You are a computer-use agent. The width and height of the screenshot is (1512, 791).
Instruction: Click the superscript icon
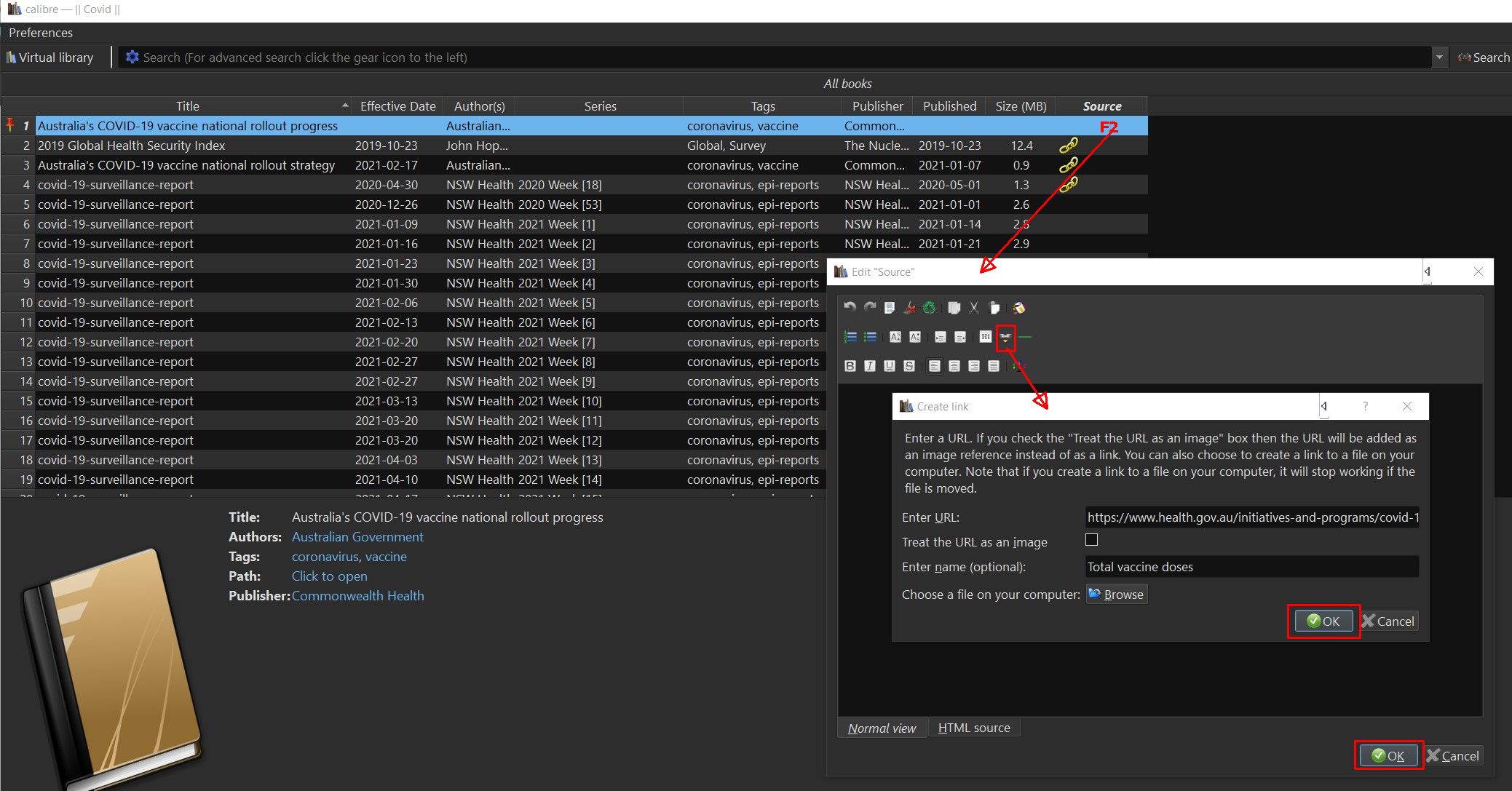tap(895, 337)
